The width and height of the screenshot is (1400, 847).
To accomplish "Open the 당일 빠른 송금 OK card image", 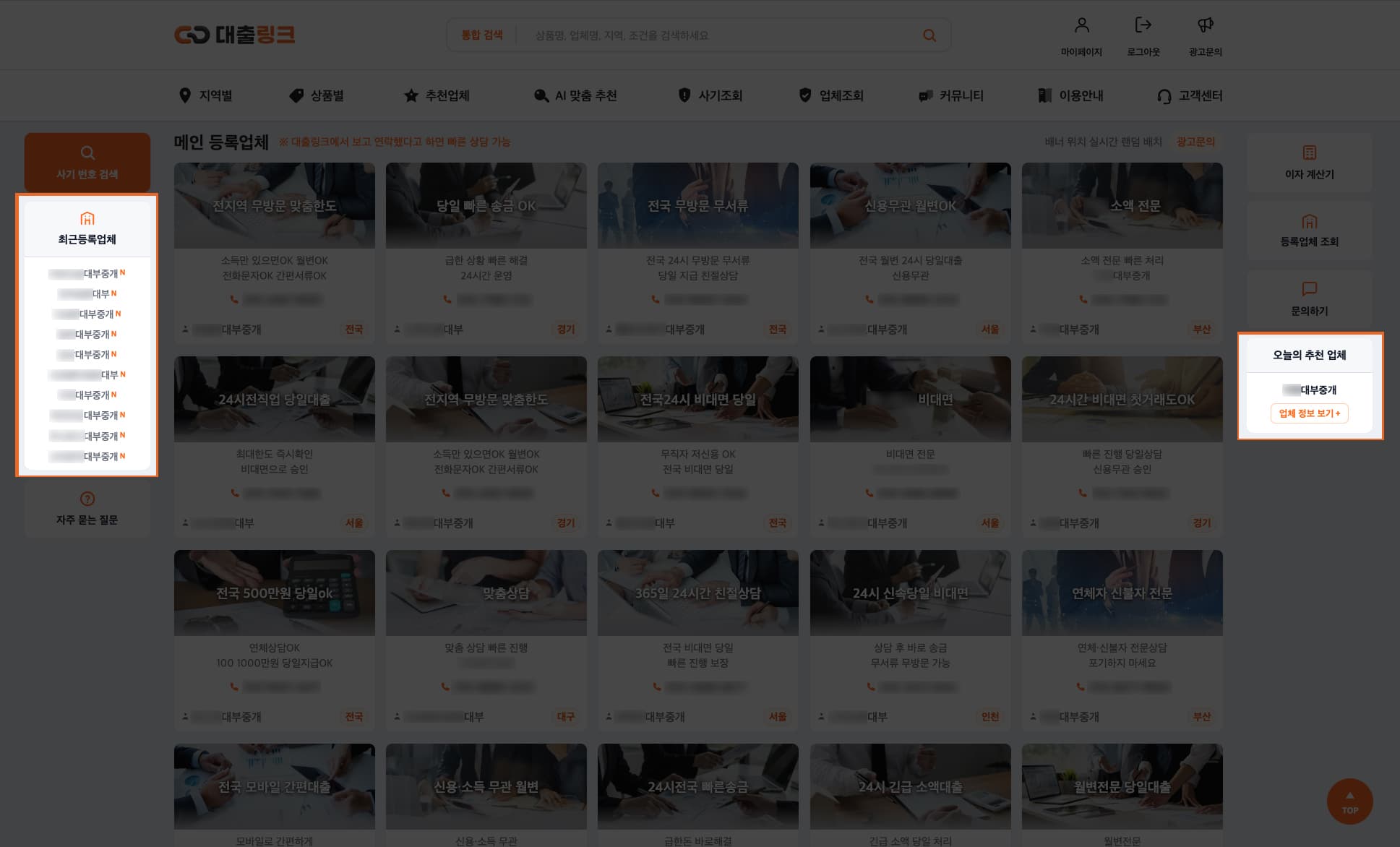I will coord(486,206).
